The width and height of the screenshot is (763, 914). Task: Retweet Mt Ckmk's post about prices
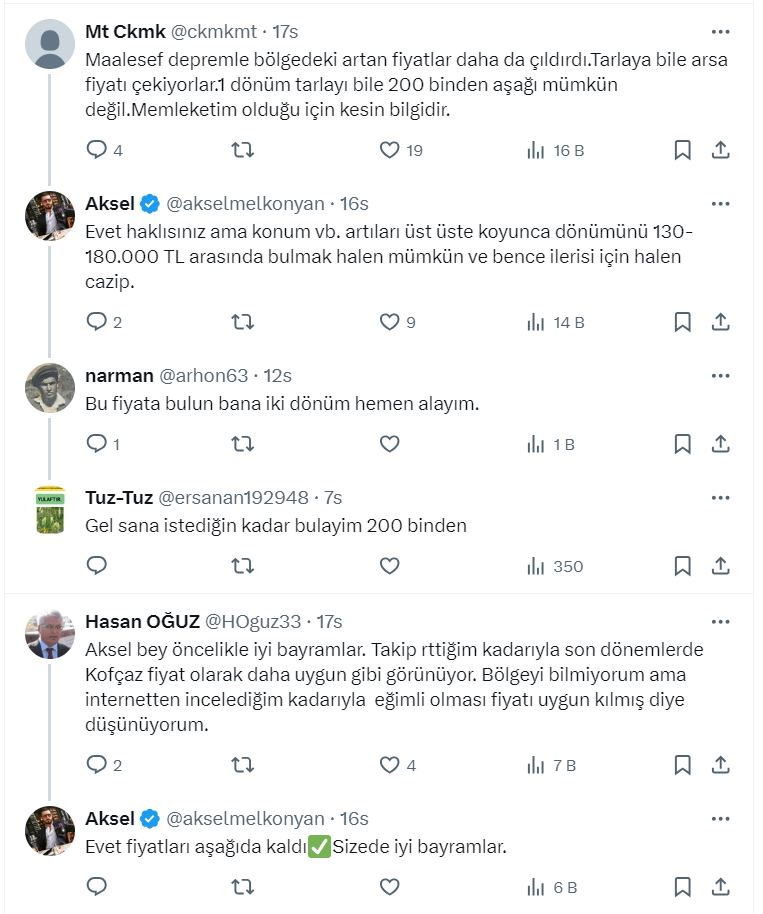click(242, 150)
